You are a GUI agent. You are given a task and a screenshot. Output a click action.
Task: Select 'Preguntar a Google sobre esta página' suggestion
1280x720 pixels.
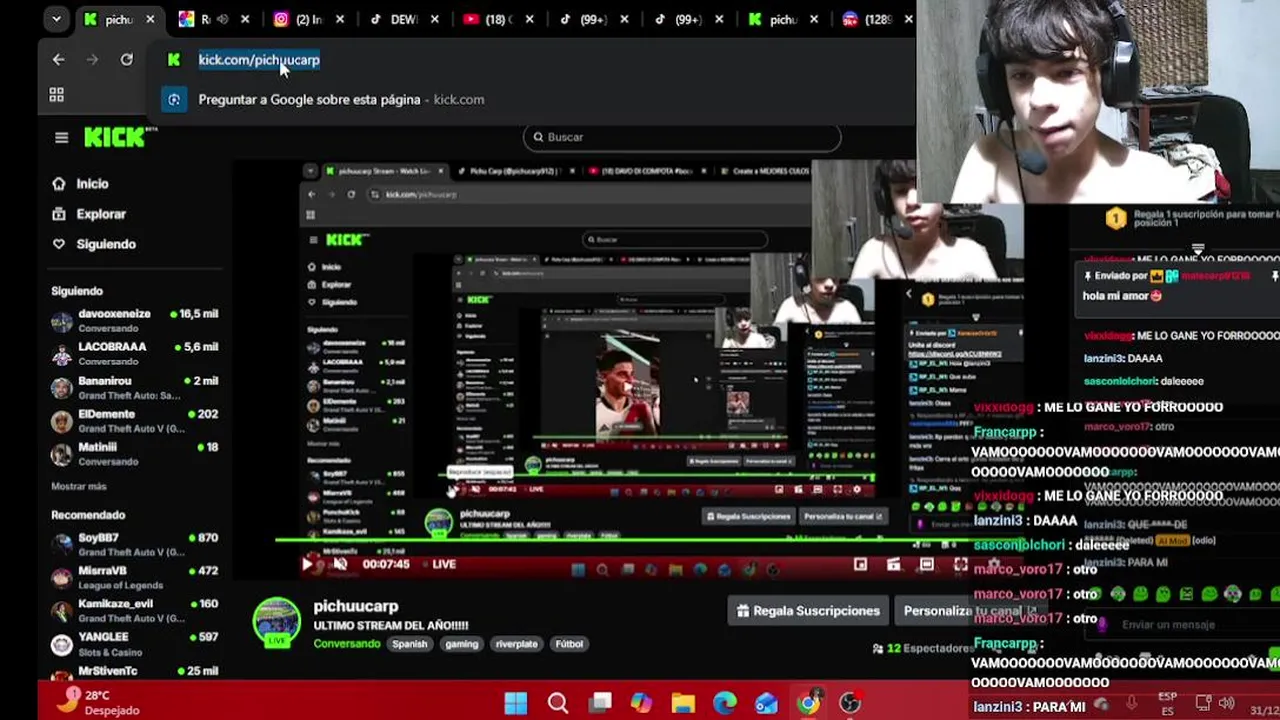click(x=340, y=99)
